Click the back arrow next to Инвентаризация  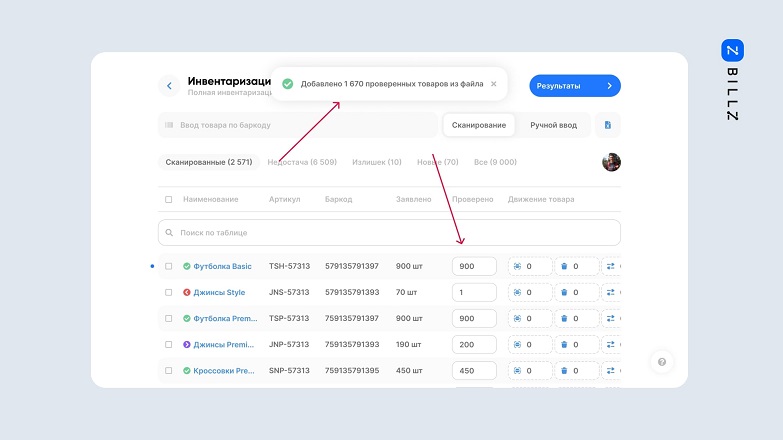[x=169, y=86]
